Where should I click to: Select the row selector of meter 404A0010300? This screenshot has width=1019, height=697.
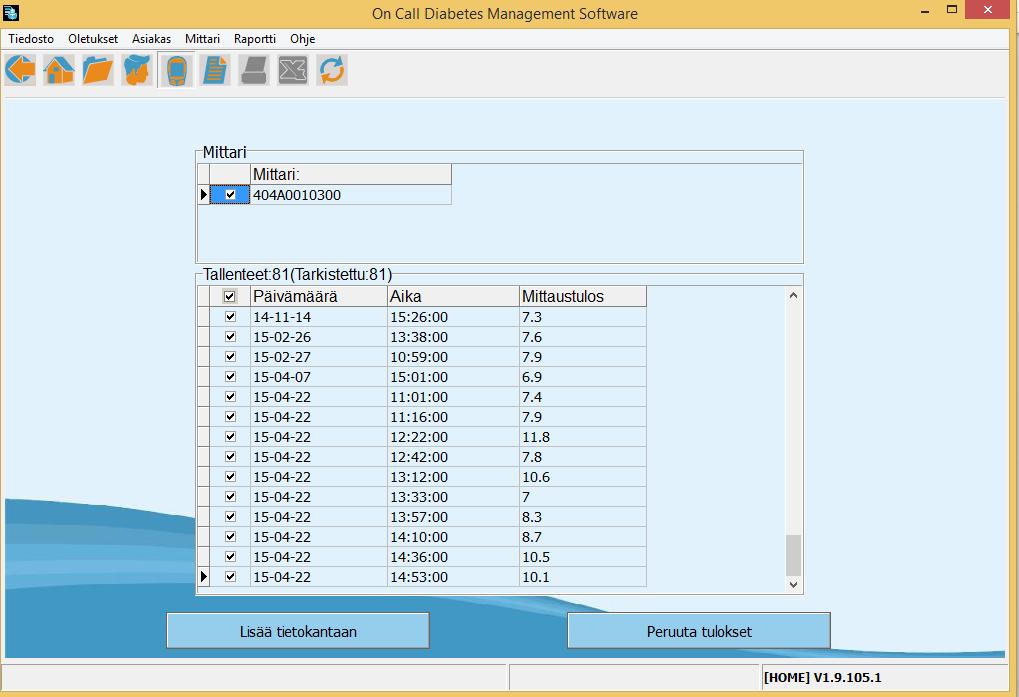(203, 194)
